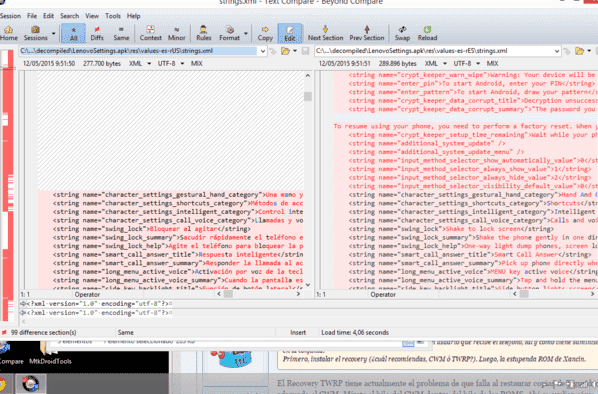The height and width of the screenshot is (394, 598).
Task: Open the Help menu
Action: [x=133, y=16]
